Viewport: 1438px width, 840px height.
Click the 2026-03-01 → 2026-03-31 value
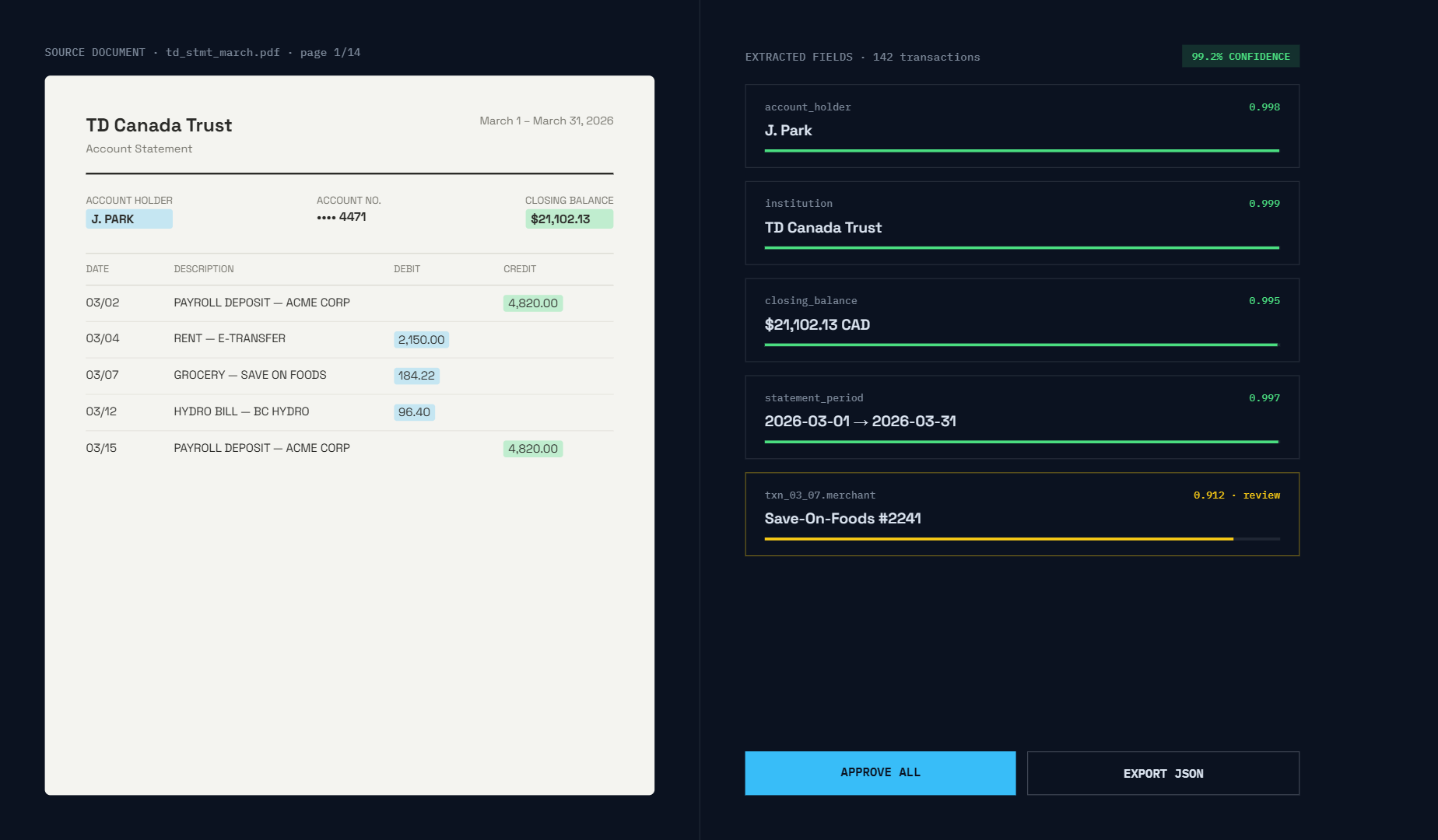(x=861, y=422)
